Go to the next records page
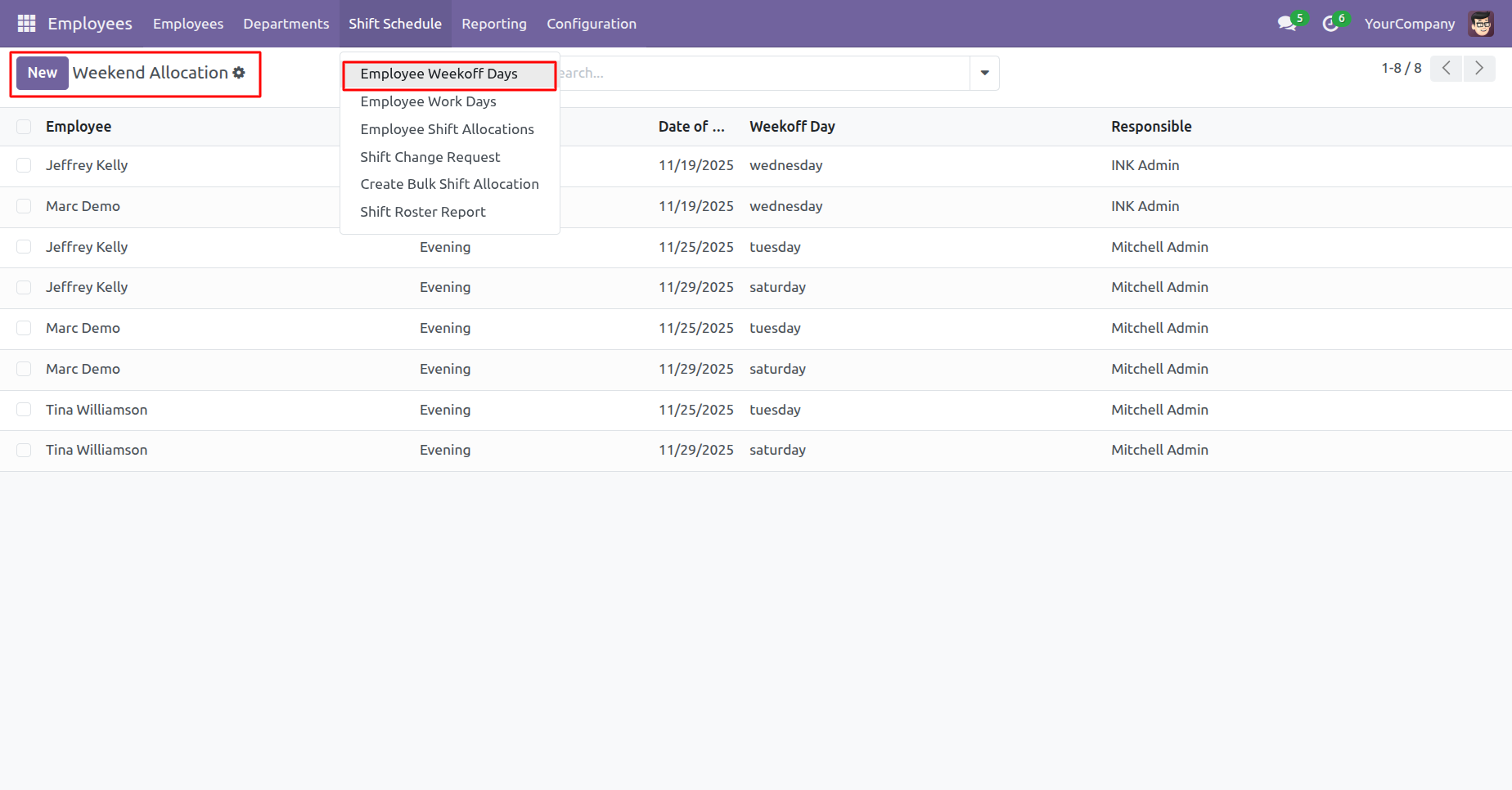 [x=1479, y=69]
